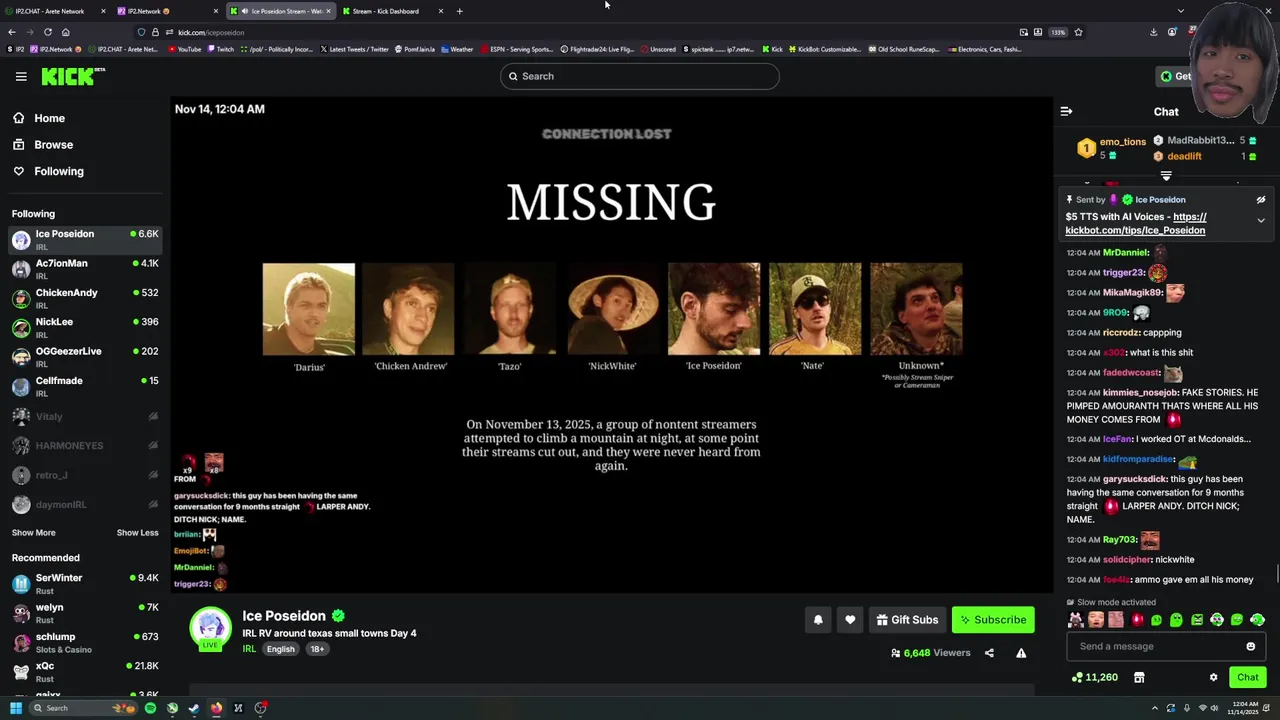
Task: Click the 11,260 channel points balance
Action: tap(1095, 677)
